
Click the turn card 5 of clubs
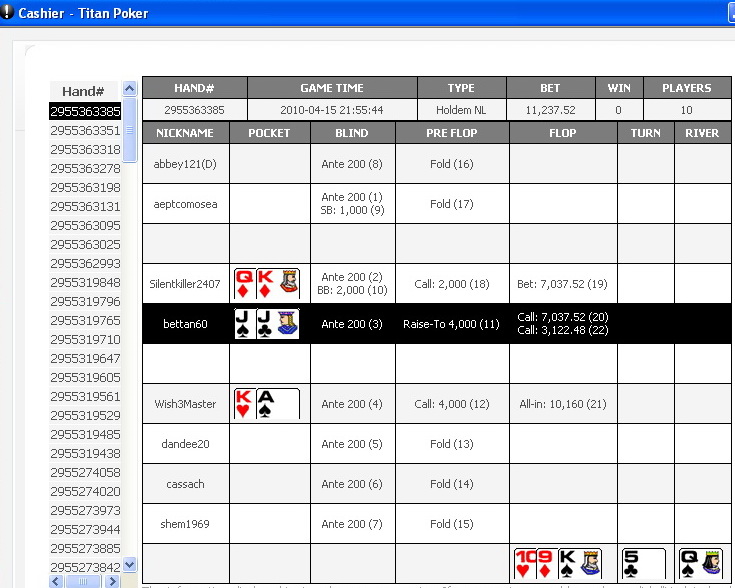[644, 563]
